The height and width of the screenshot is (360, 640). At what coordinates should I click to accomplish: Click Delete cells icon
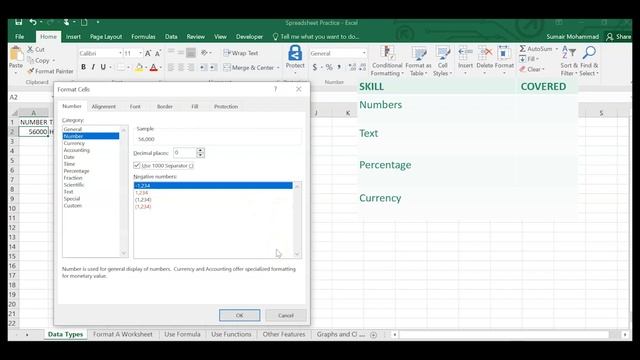click(x=484, y=53)
